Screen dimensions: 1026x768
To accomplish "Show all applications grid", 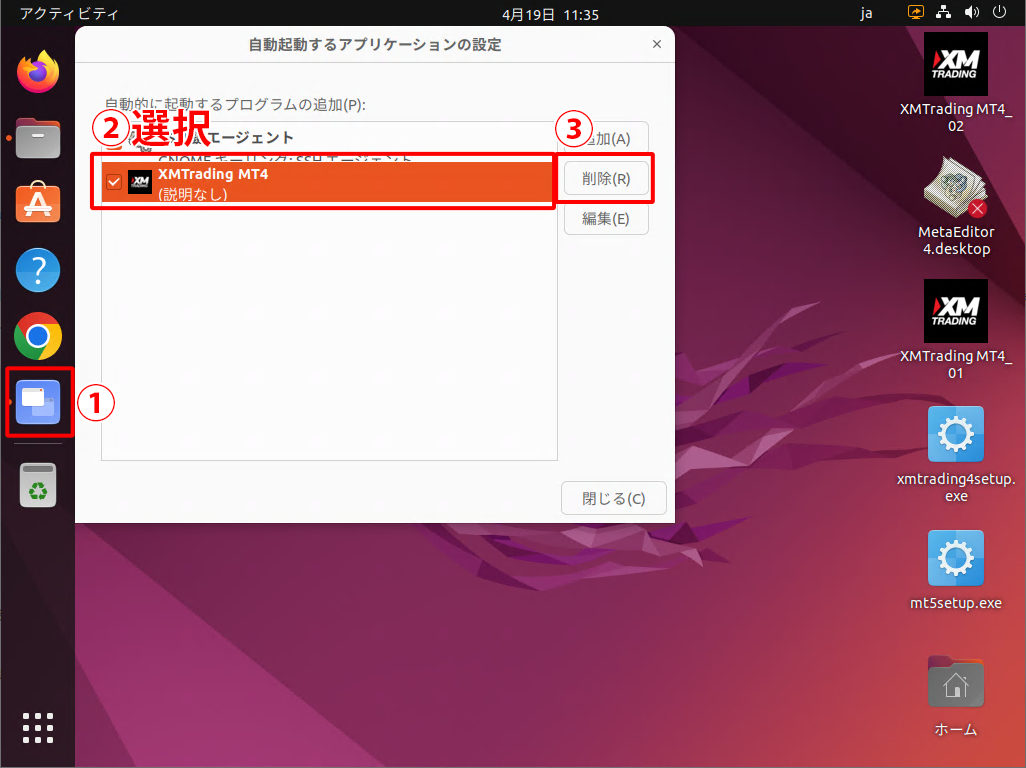I will tap(38, 728).
